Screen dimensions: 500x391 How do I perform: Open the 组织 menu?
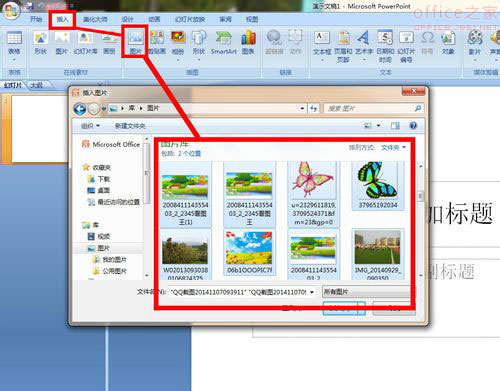(90, 126)
